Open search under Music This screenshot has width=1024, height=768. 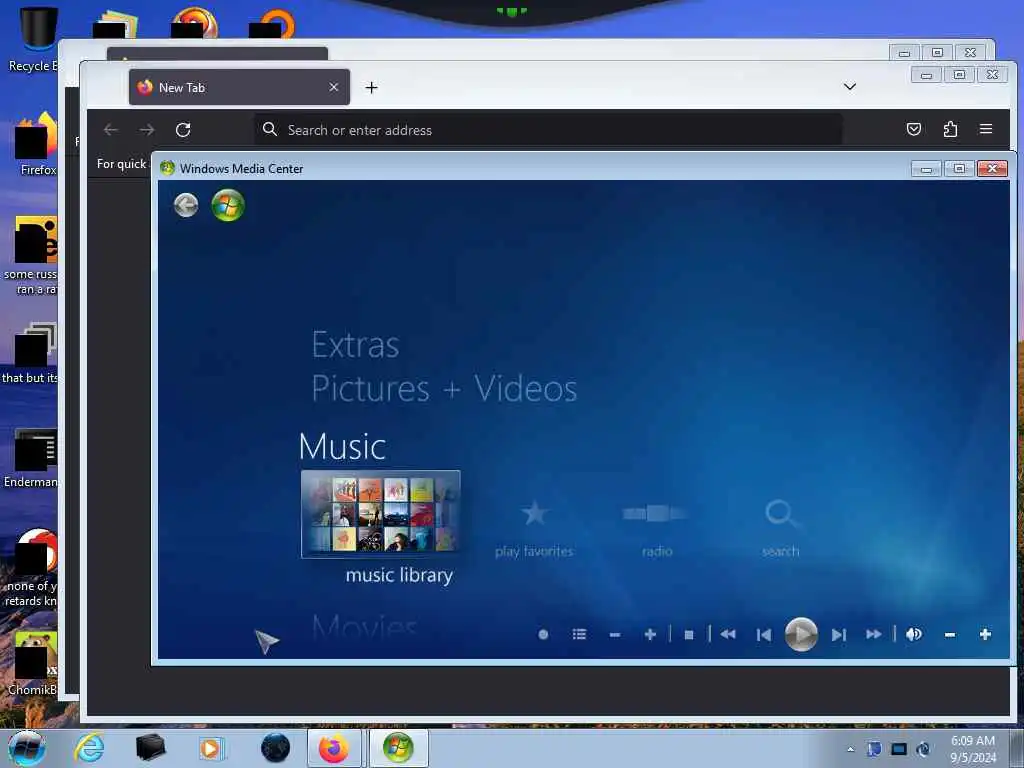click(x=780, y=528)
